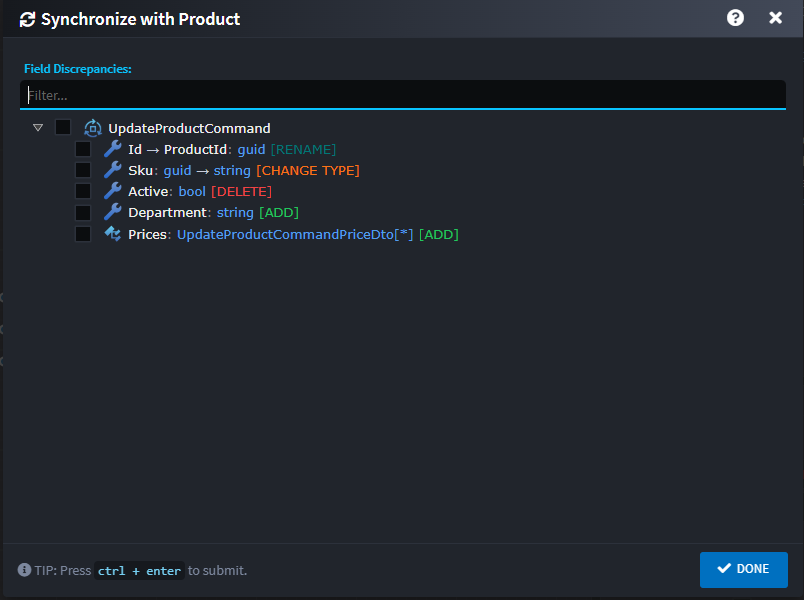Click the Field Discrepancies label

[78, 69]
